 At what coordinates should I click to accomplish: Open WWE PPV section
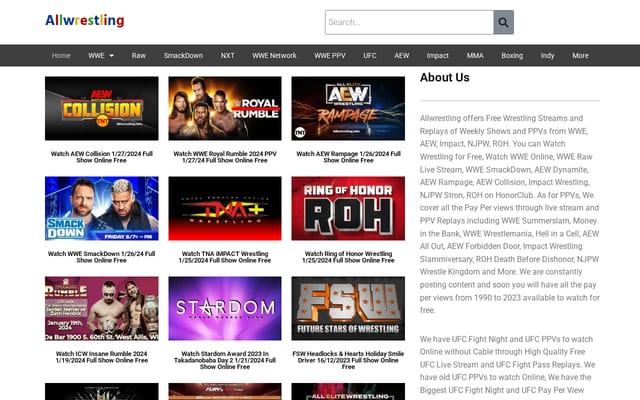(x=330, y=56)
